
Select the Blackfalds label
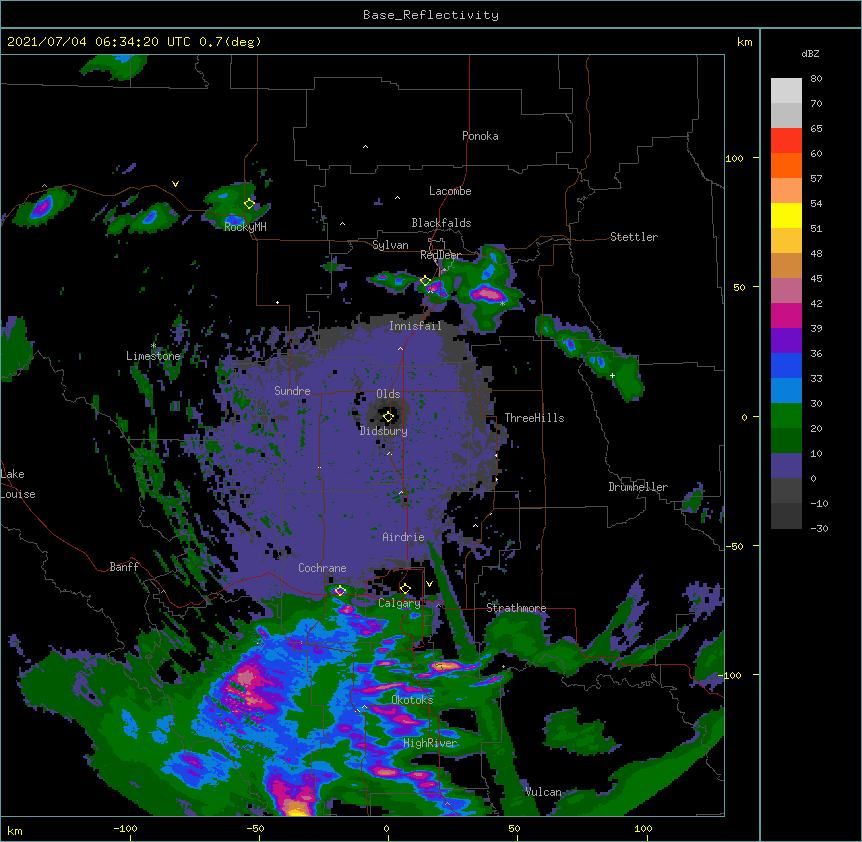point(441,223)
